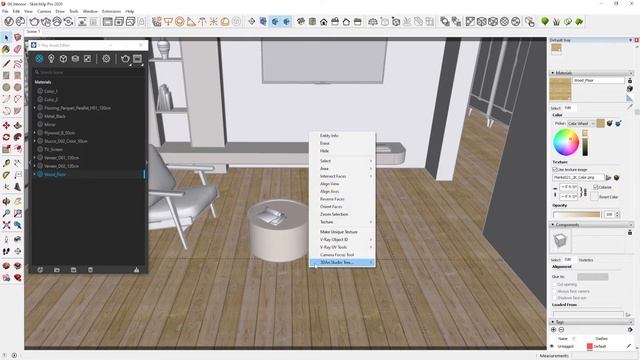The height and width of the screenshot is (360, 640).
Task: Toggle Cut opening checkbox
Action: (555, 284)
